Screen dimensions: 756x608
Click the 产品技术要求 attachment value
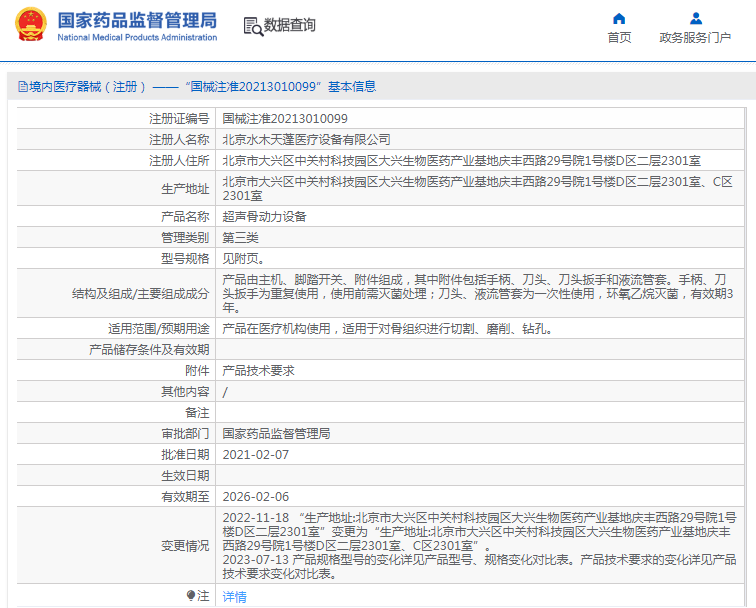258,371
